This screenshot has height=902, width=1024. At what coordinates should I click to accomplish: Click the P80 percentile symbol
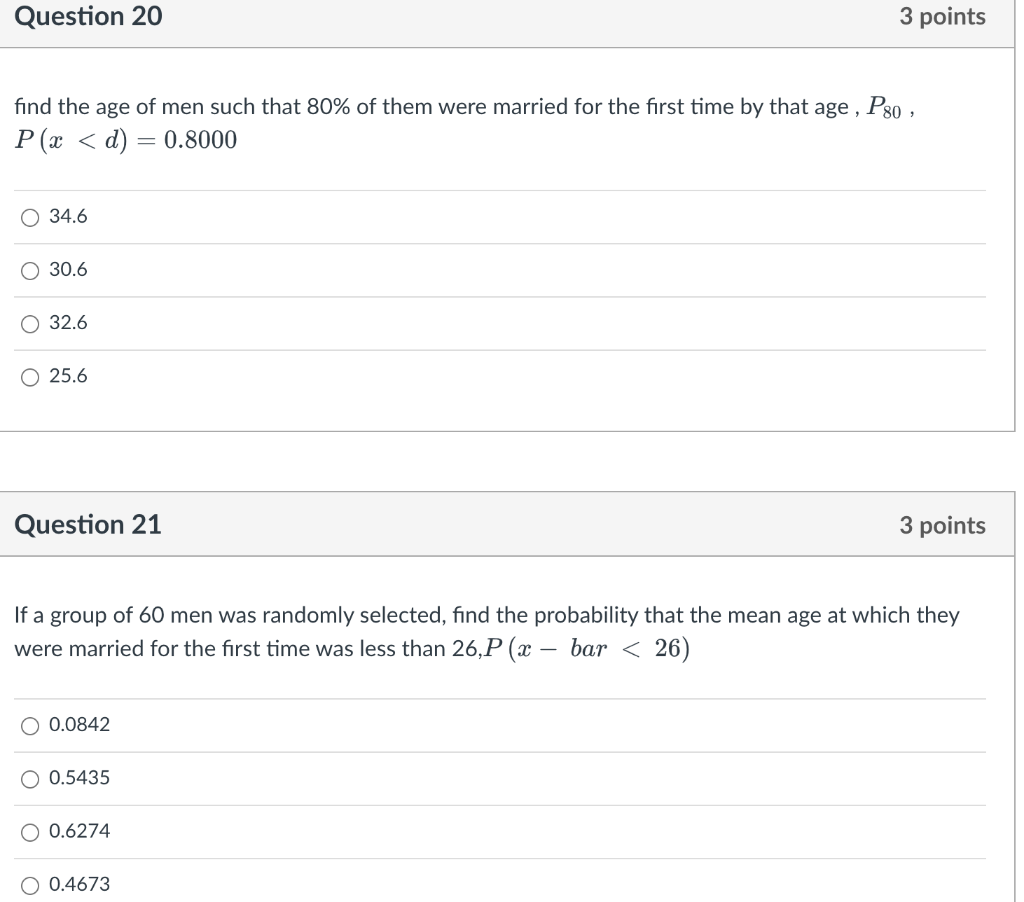884,107
